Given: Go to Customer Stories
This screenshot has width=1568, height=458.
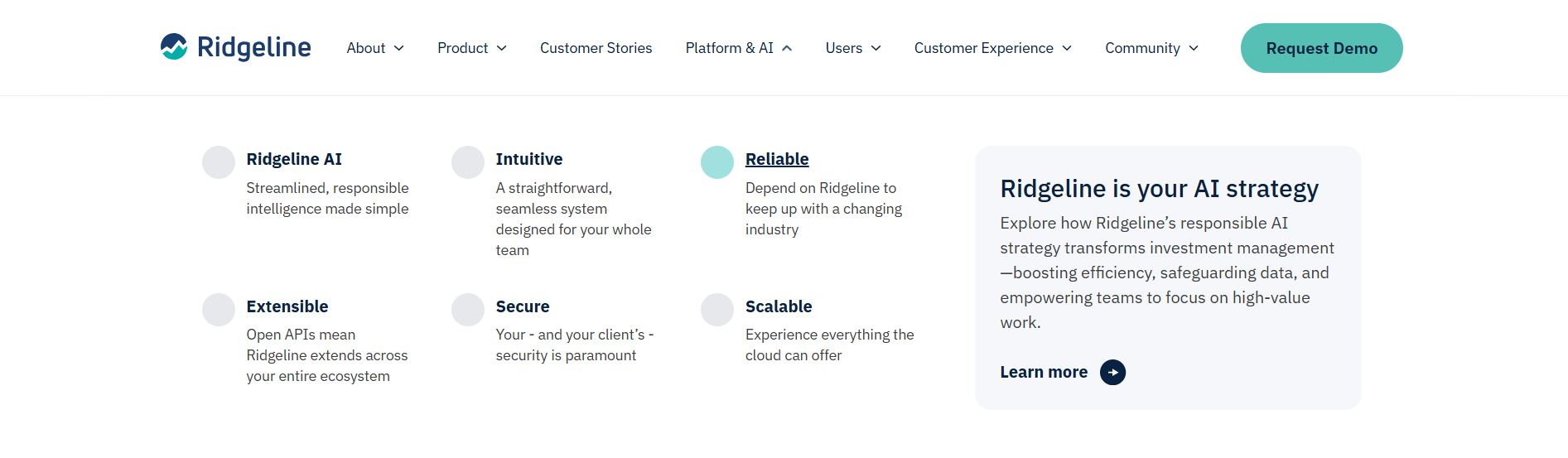Looking at the screenshot, I should coord(596,48).
